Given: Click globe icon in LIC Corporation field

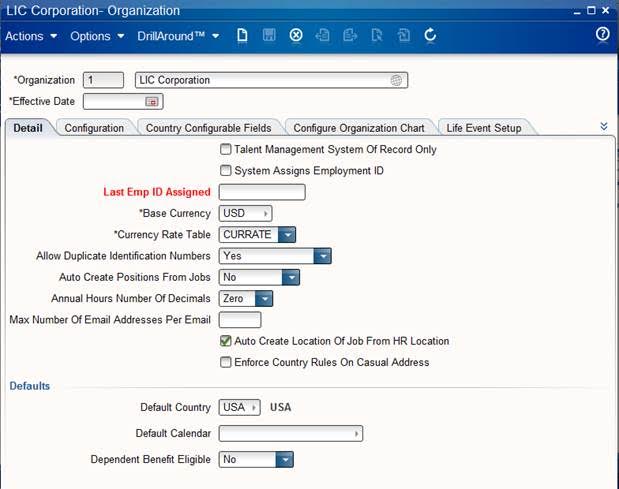Looking at the screenshot, I should tap(396, 80).
